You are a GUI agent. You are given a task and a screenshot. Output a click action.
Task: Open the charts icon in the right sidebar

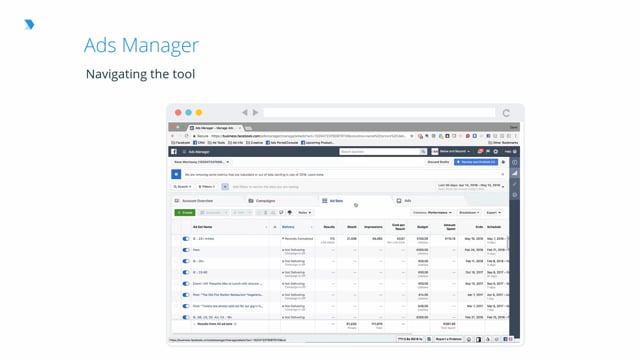pos(515,173)
